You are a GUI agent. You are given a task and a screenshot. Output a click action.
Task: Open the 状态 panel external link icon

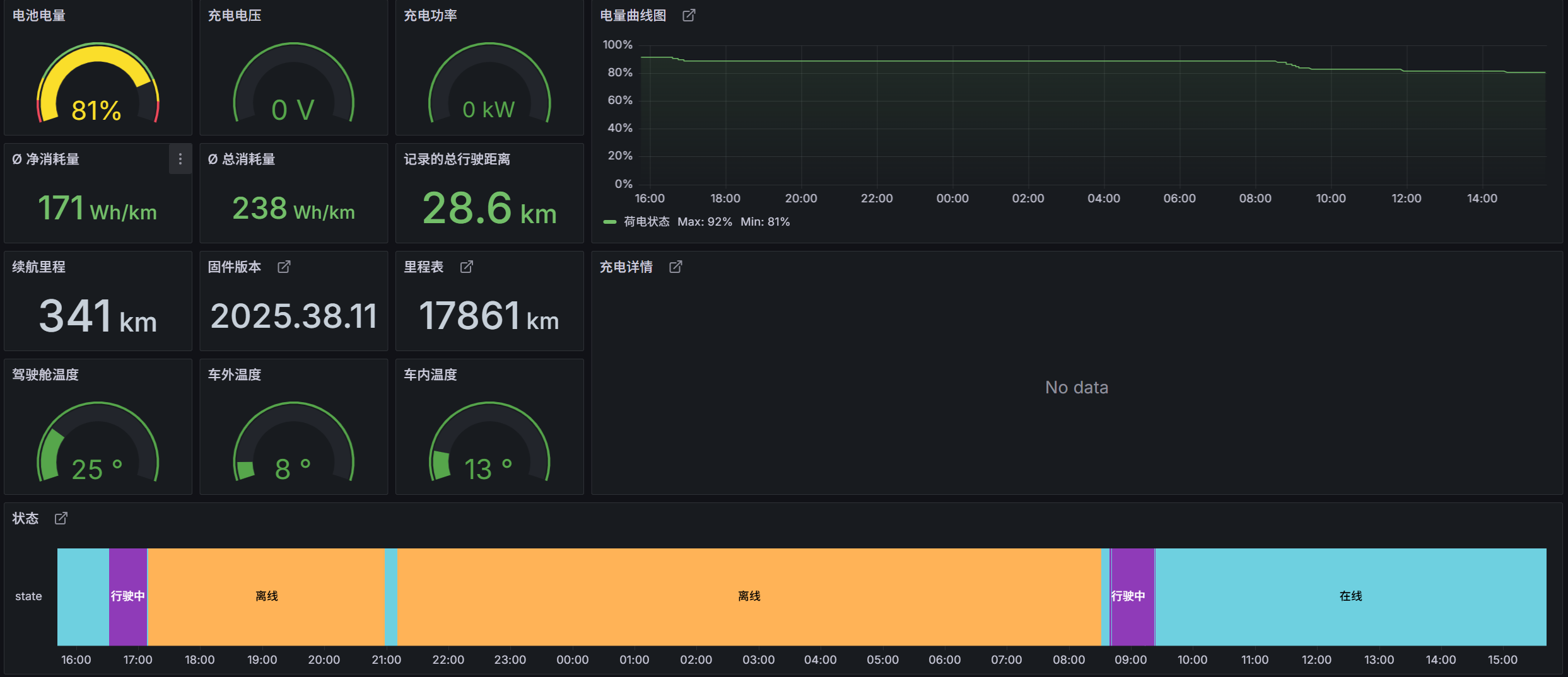[x=61, y=518]
